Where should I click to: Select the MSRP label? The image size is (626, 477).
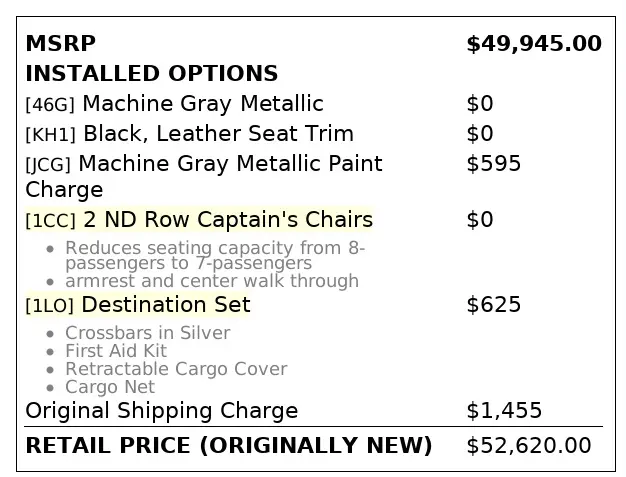(x=60, y=44)
